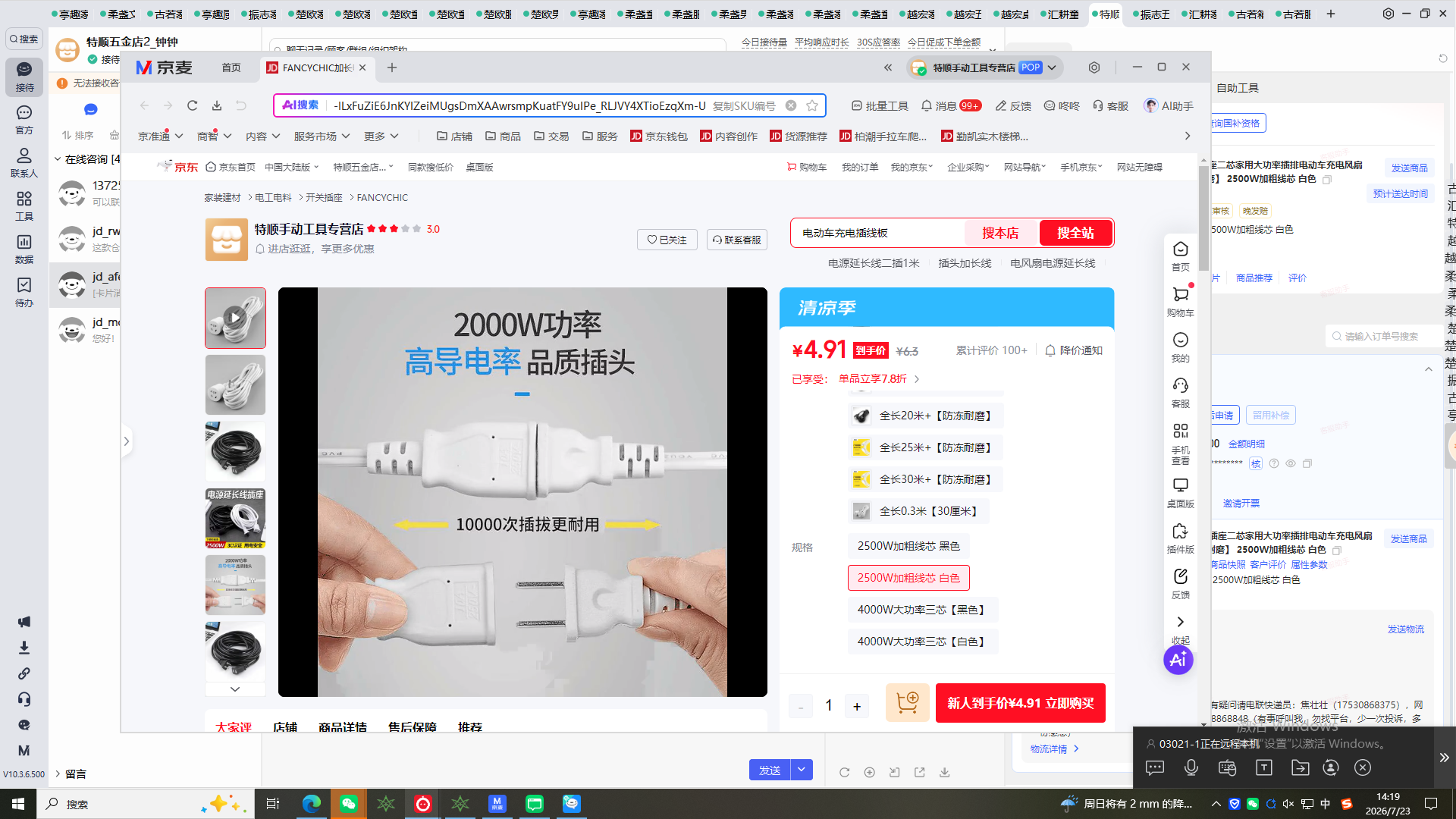
Task: Open 手机查看 in the floating sidebar
Action: click(x=1180, y=444)
